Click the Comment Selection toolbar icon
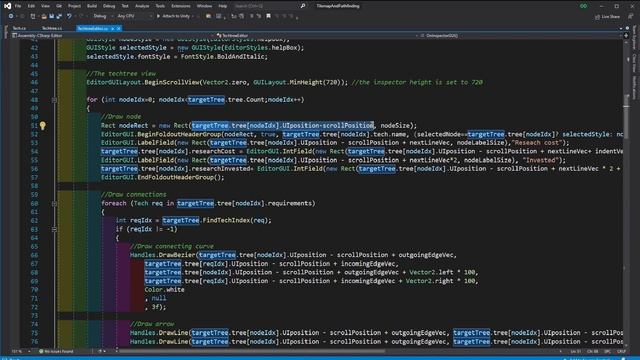Image resolution: width=640 pixels, height=360 pixels. pos(234,16)
